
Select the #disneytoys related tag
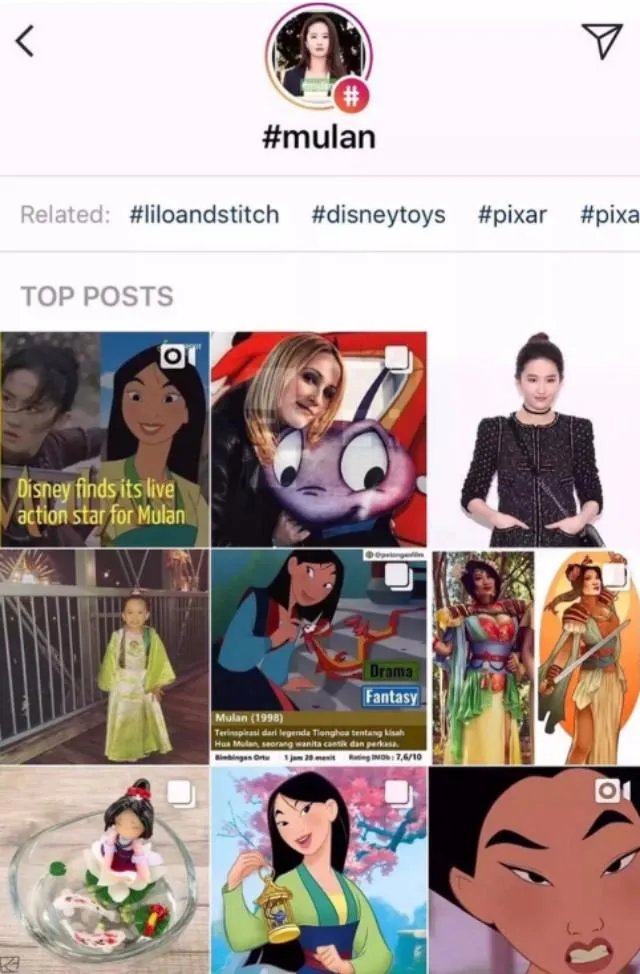378,214
